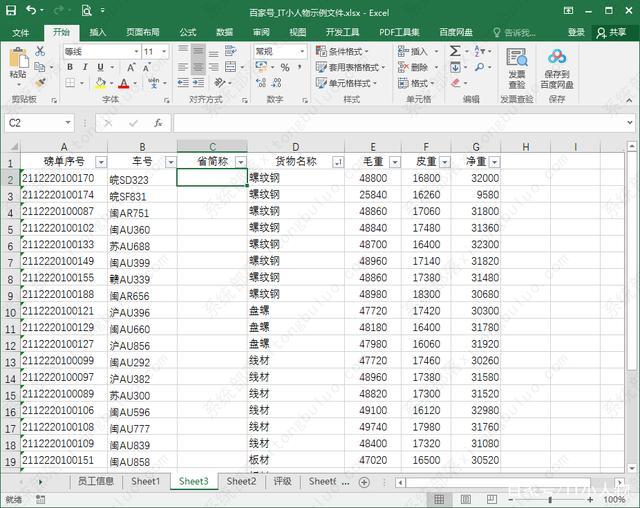Click 格式 format cells button
The width and height of the screenshot is (640, 508).
416,83
